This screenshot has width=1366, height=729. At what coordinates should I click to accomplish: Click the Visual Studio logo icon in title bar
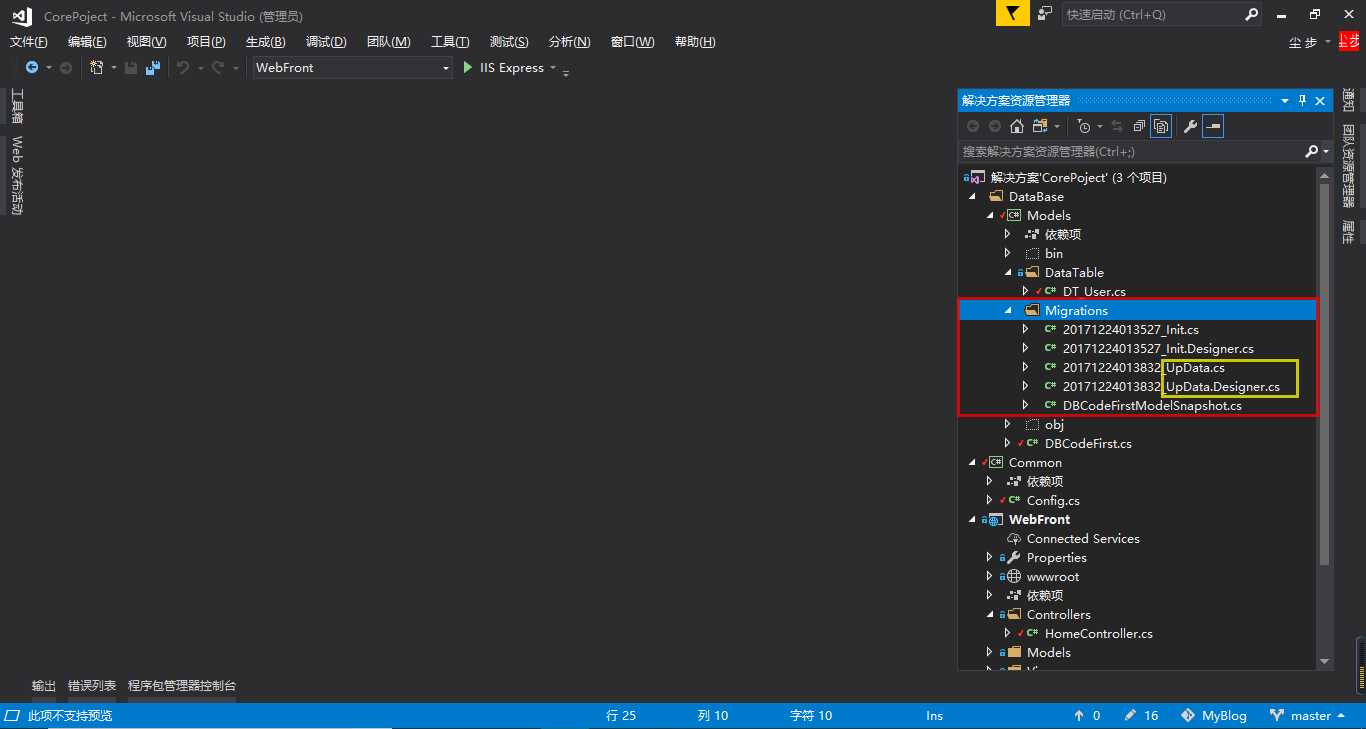point(21,15)
